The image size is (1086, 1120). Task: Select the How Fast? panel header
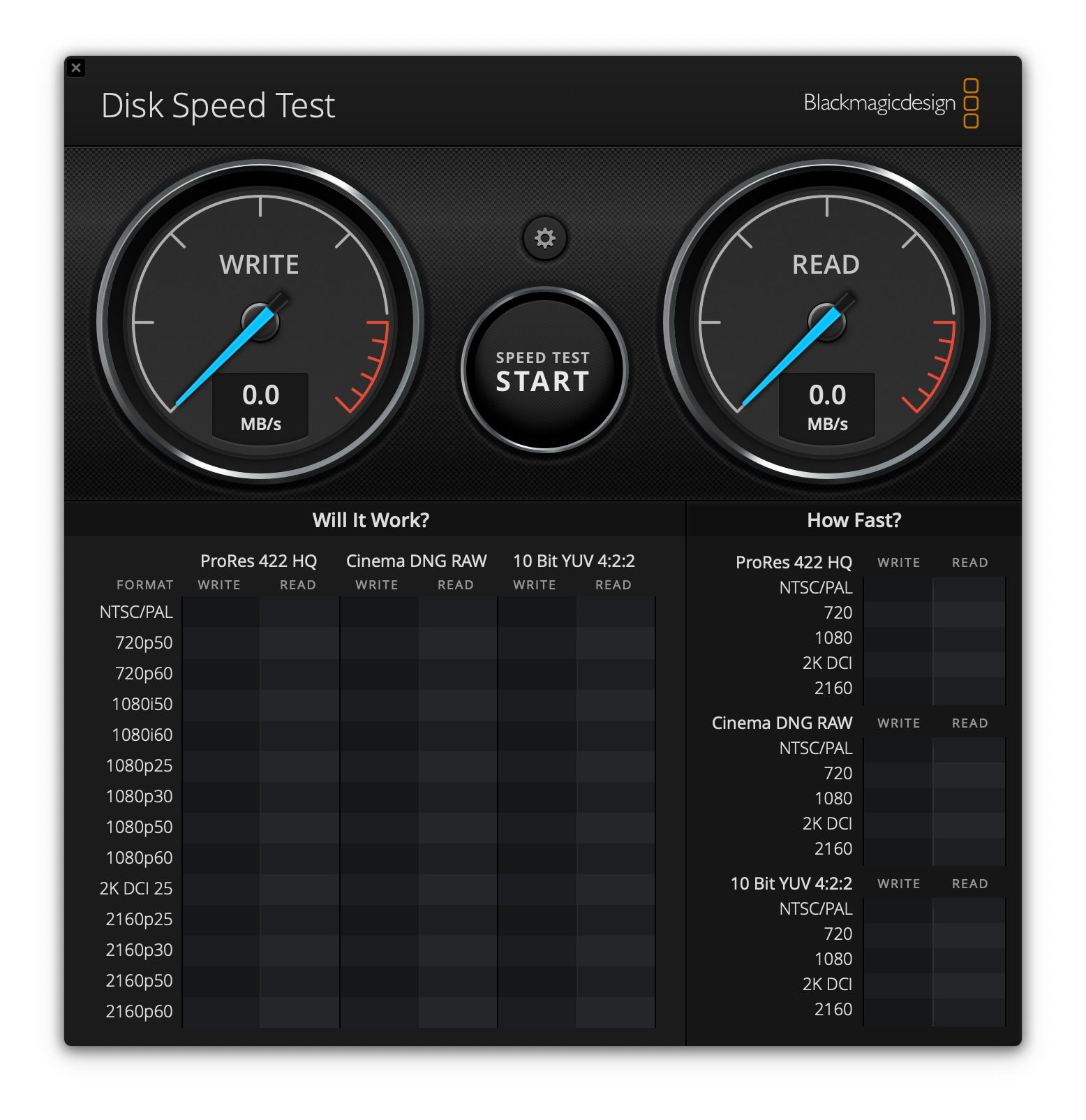pos(854,520)
